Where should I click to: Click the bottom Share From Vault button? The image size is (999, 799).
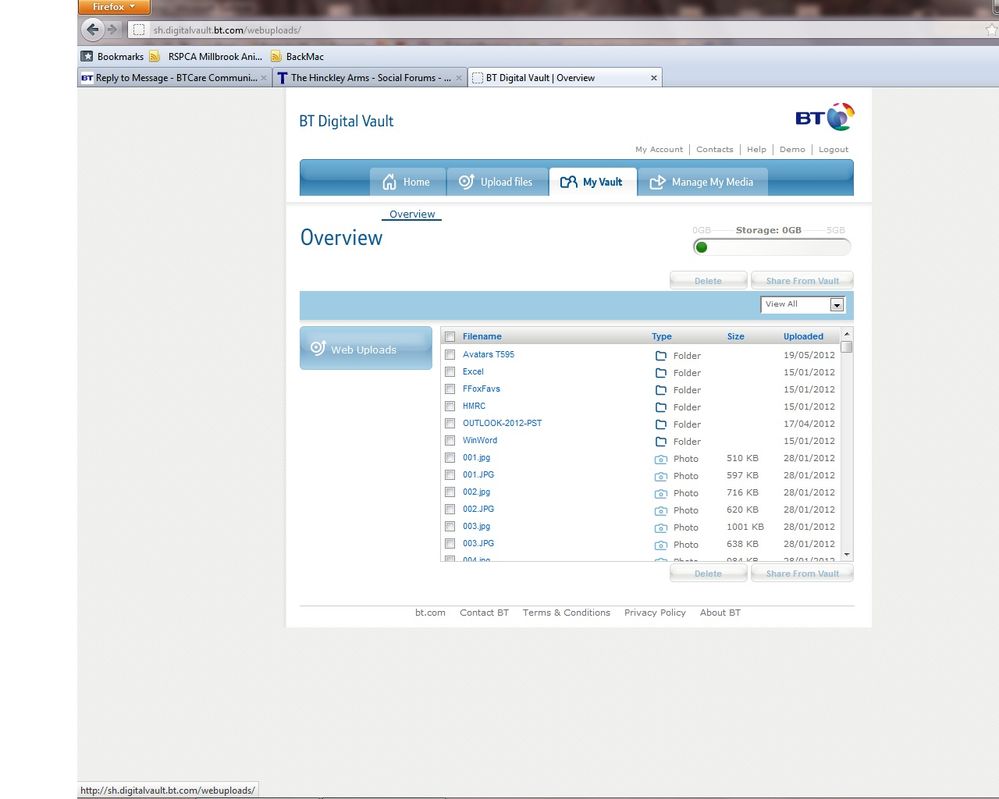click(802, 573)
